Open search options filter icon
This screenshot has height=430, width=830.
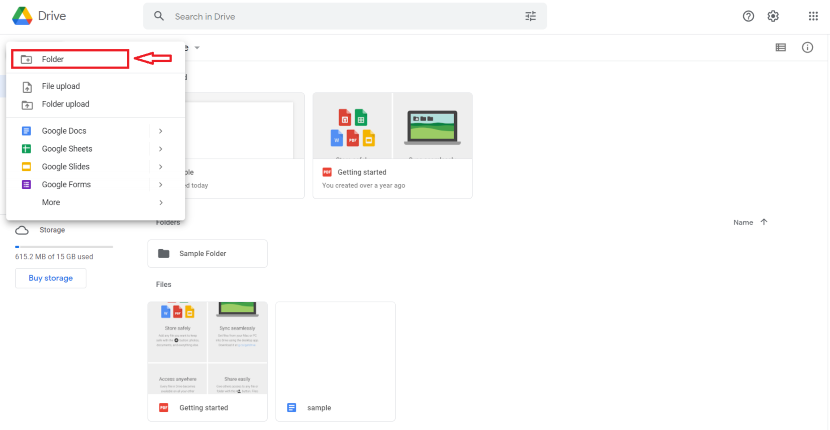tap(530, 16)
